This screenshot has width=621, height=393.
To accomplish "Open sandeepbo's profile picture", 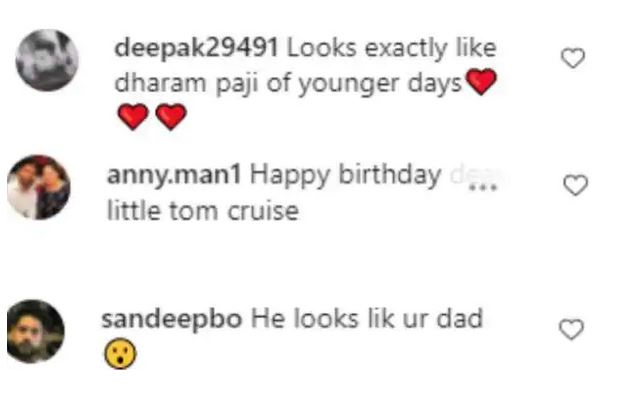I will pos(36,331).
